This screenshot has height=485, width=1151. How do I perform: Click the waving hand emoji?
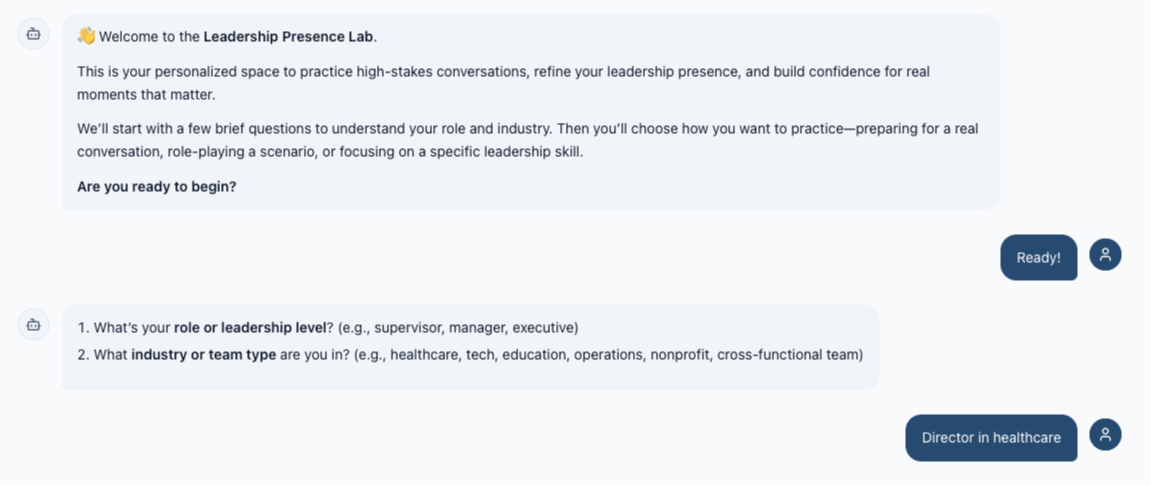tap(86, 36)
